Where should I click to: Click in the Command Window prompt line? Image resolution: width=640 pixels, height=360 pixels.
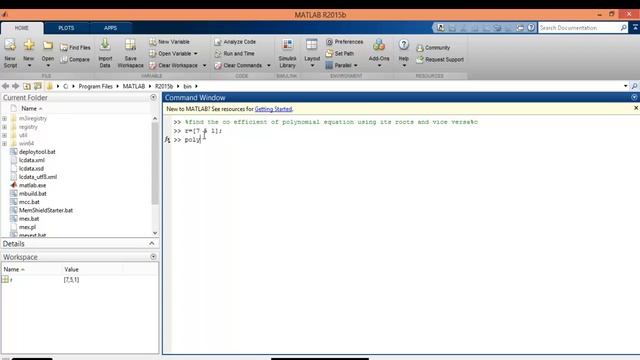[x=404, y=140]
